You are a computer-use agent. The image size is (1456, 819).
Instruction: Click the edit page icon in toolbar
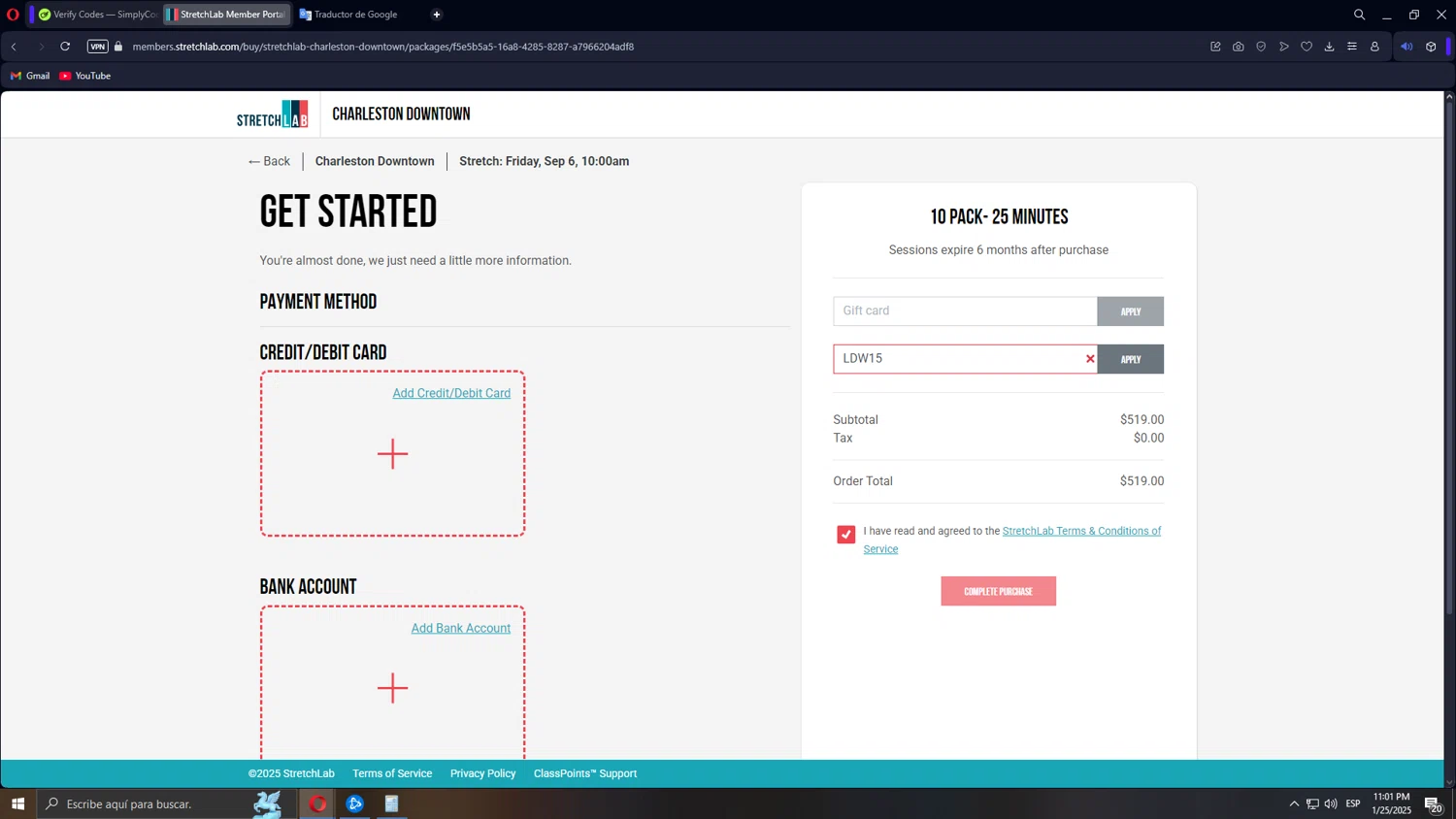(x=1215, y=47)
